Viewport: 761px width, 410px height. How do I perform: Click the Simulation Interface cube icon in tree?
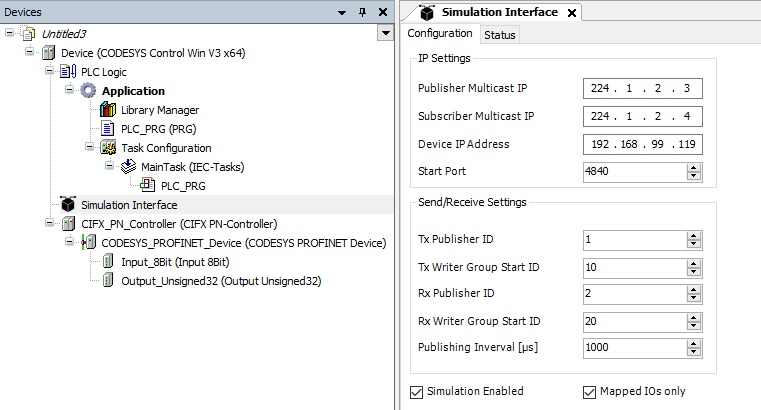68,205
